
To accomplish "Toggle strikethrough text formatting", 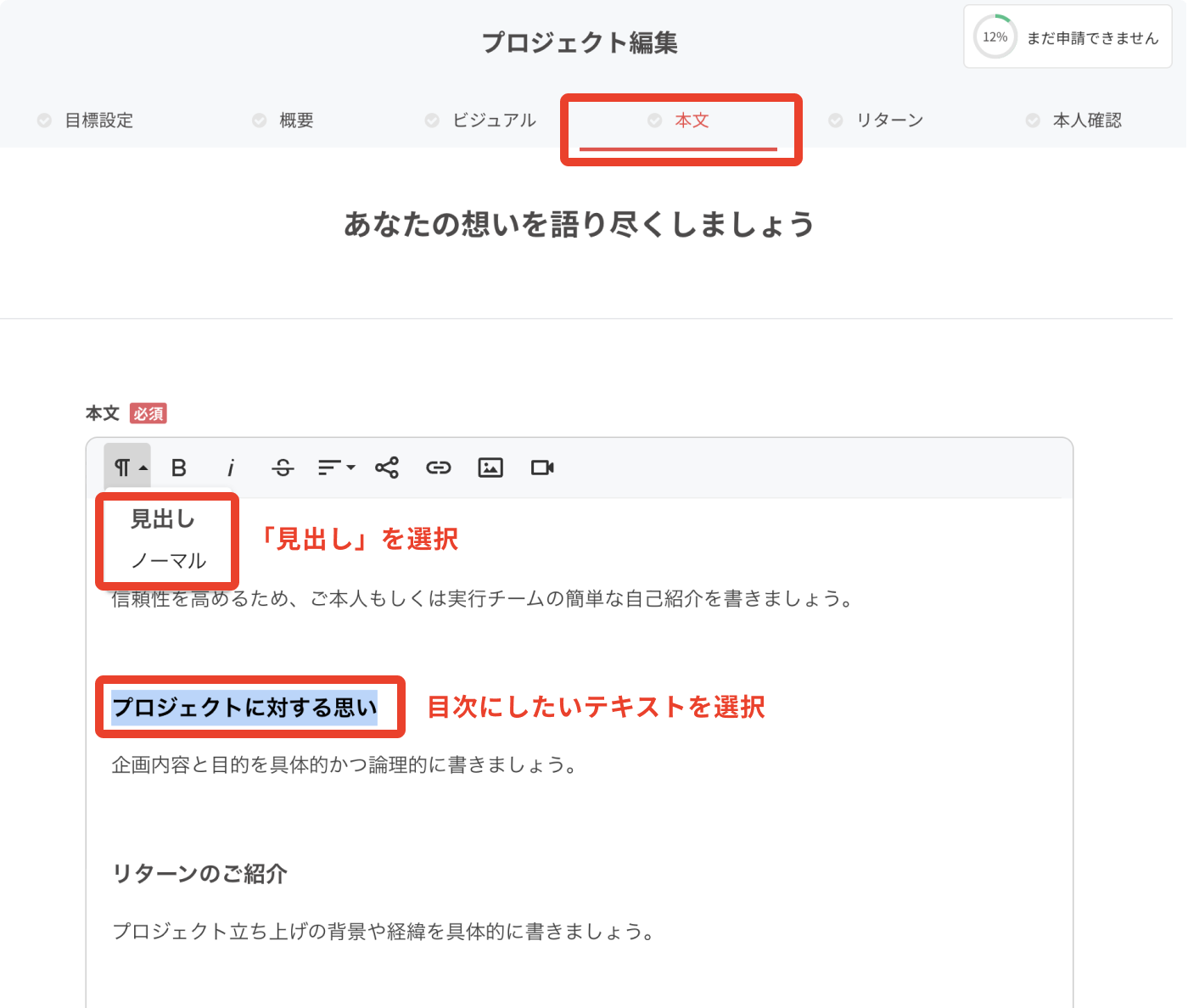I will click(x=283, y=468).
